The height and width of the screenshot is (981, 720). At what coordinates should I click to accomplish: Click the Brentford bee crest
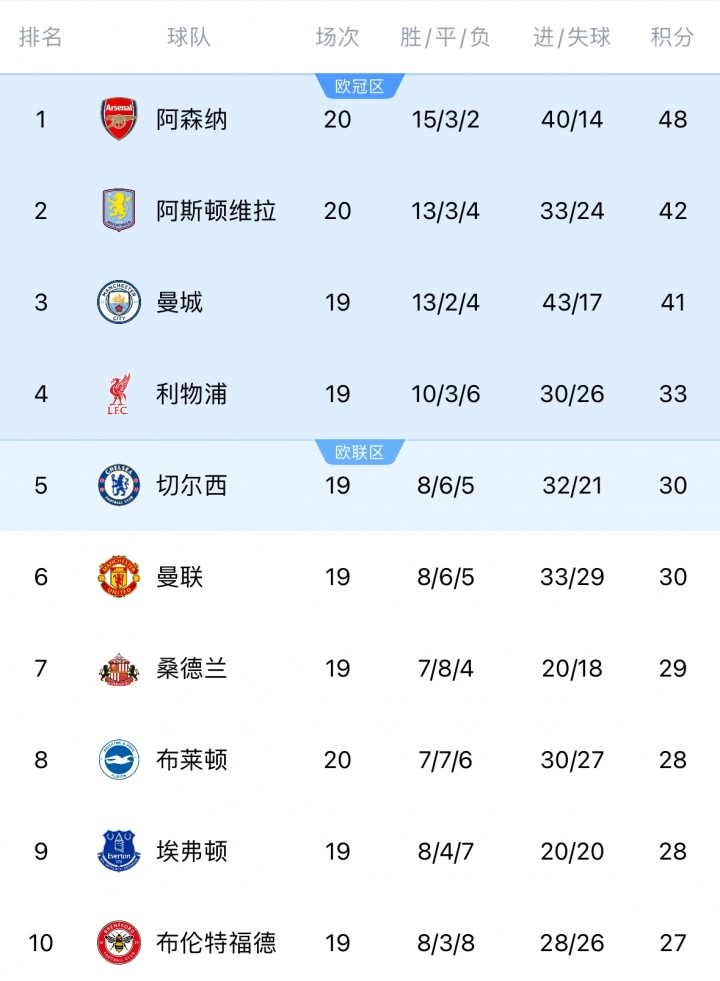[119, 943]
